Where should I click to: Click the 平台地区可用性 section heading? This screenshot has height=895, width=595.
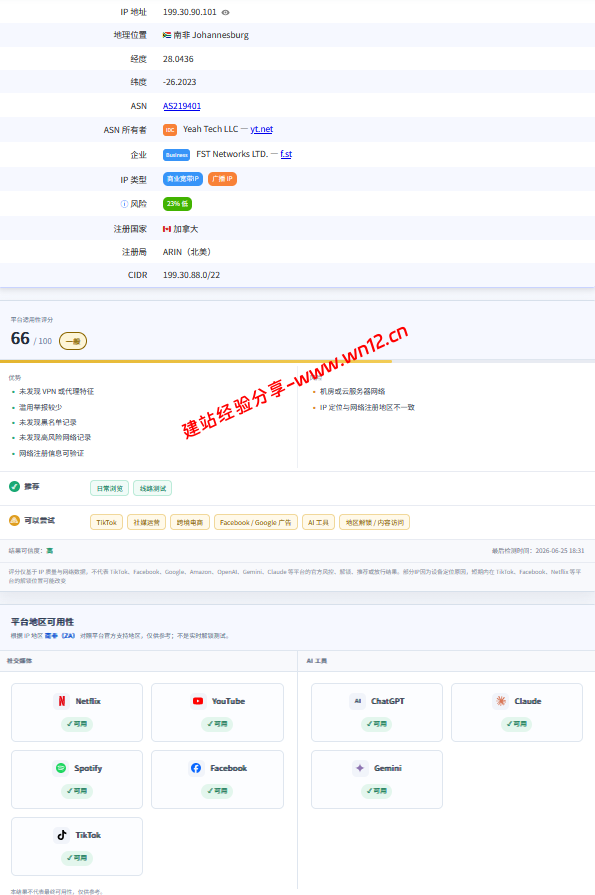pyautogui.click(x=42, y=622)
